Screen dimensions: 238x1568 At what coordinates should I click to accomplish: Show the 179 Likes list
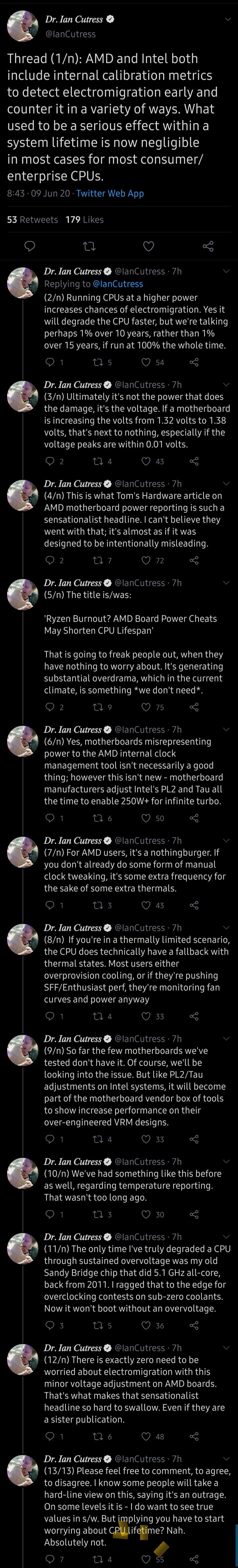(84, 220)
